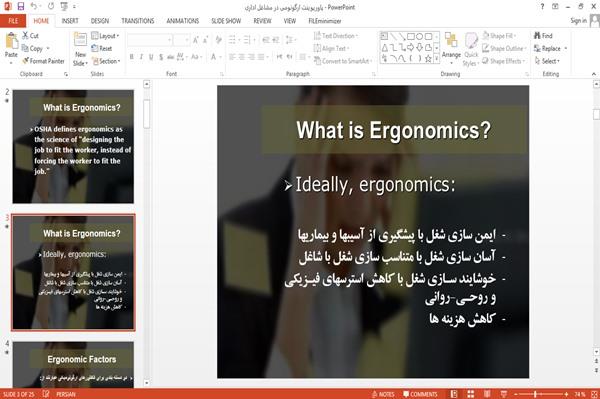Viewport: 600px width, 399px height.
Task: Reset the slide layout
Action: (x=102, y=48)
